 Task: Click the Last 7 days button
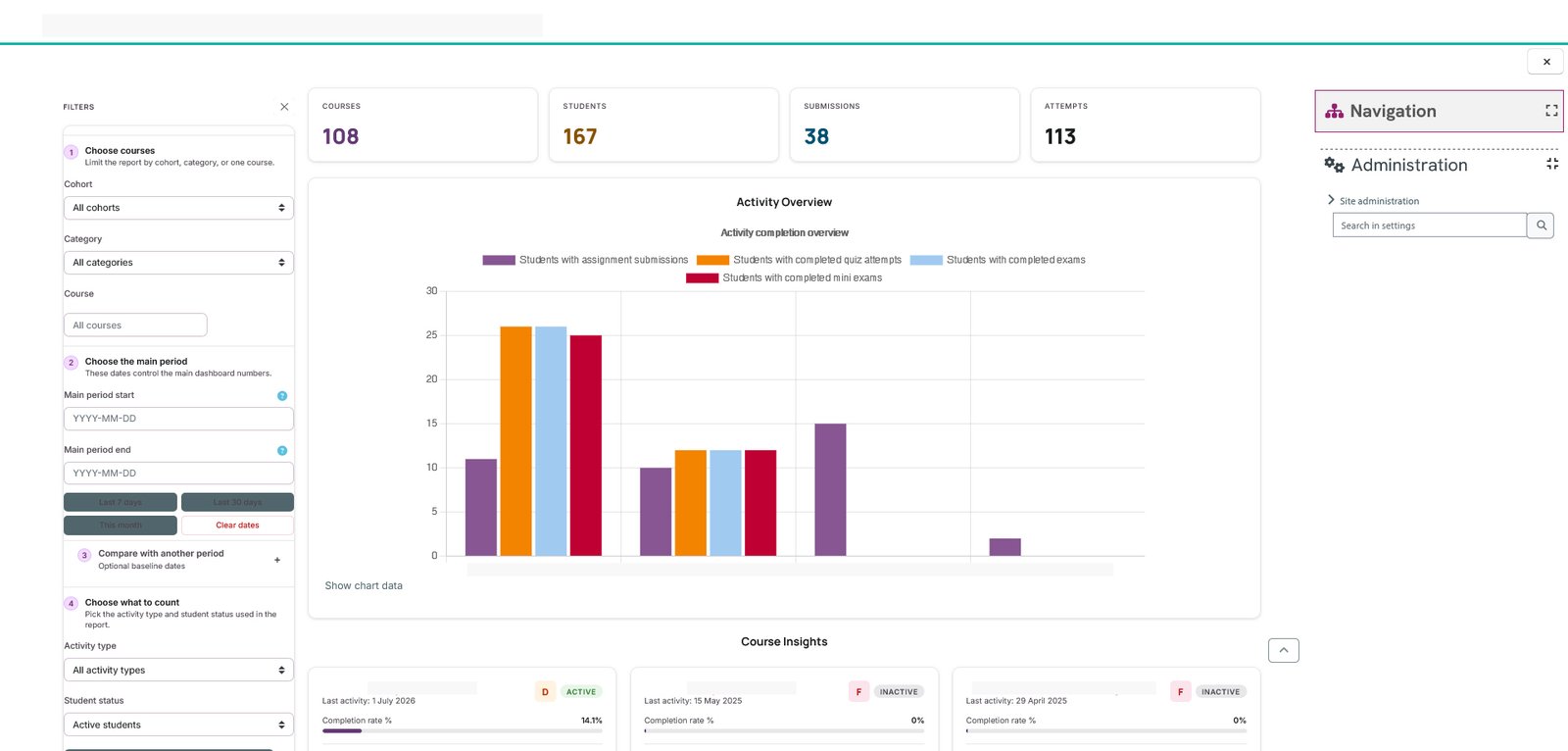(x=121, y=502)
